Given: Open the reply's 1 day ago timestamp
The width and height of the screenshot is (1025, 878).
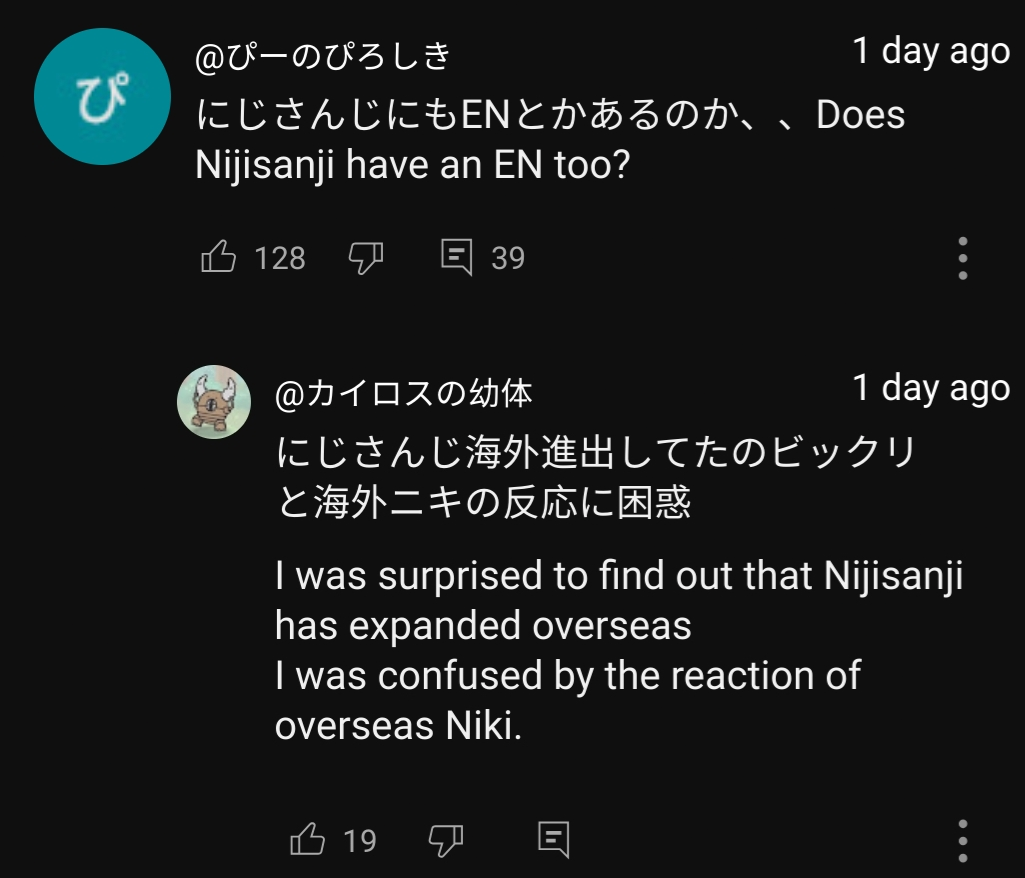Looking at the screenshot, I should [x=932, y=388].
